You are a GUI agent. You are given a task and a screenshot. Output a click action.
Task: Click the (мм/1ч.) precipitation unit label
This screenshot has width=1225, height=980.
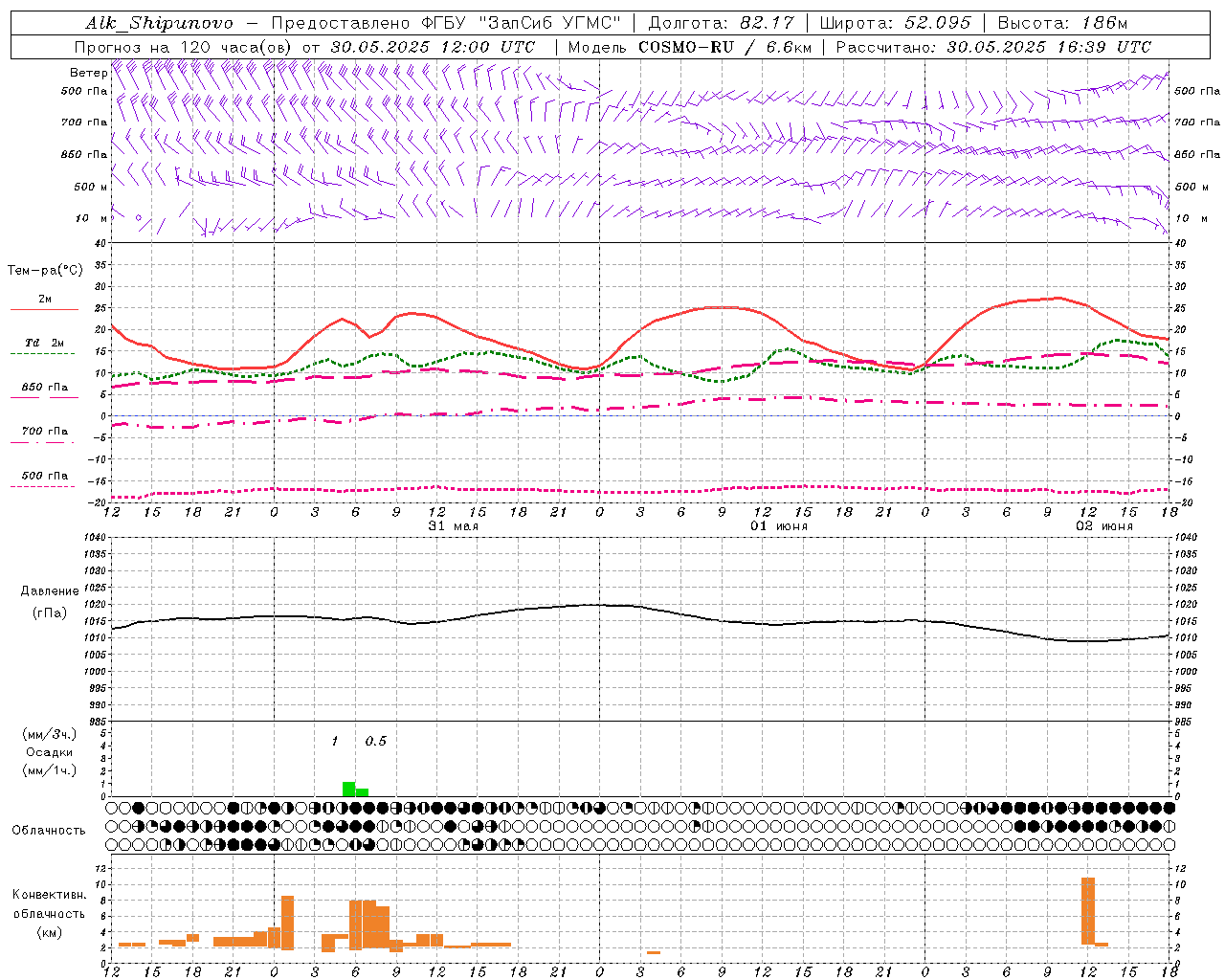[50, 770]
